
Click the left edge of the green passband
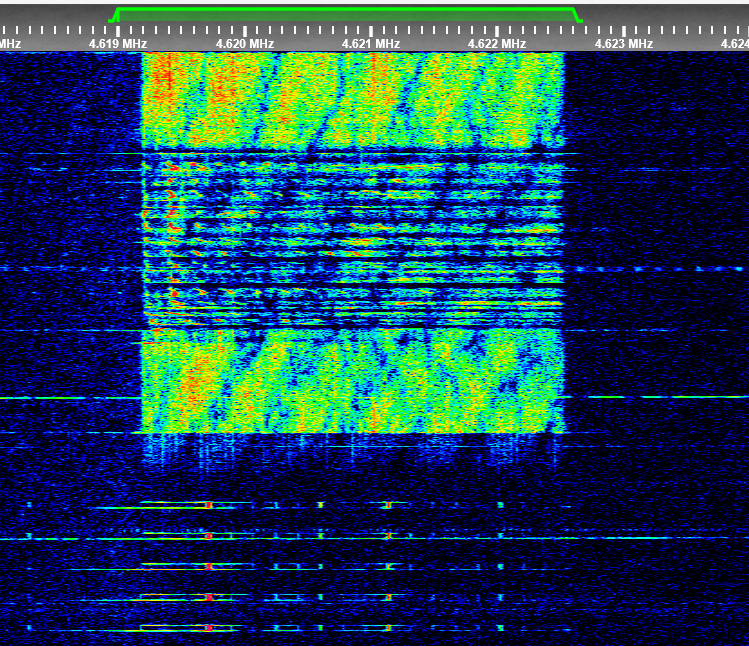(x=114, y=15)
